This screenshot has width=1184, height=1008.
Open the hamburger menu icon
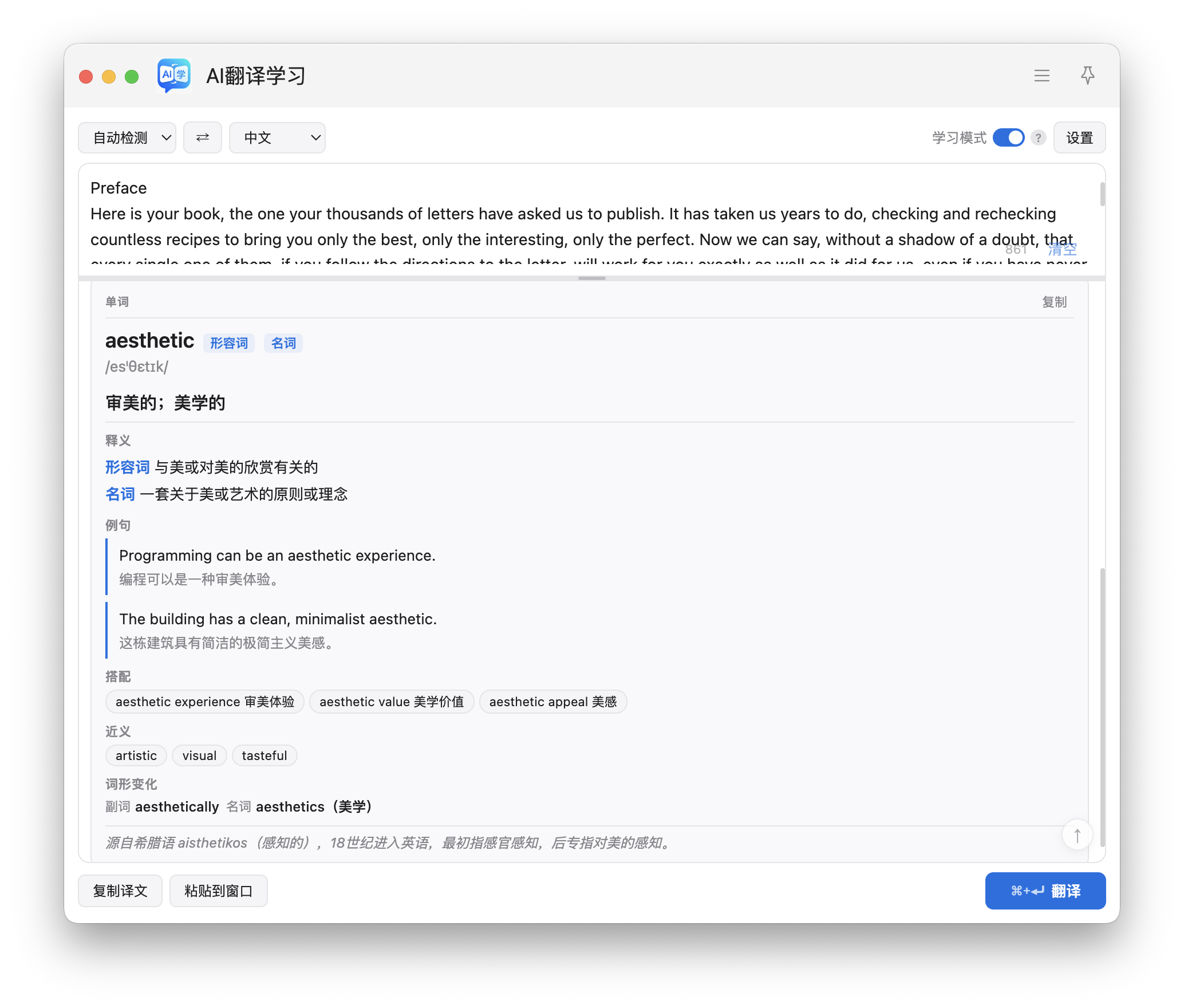tap(1041, 76)
